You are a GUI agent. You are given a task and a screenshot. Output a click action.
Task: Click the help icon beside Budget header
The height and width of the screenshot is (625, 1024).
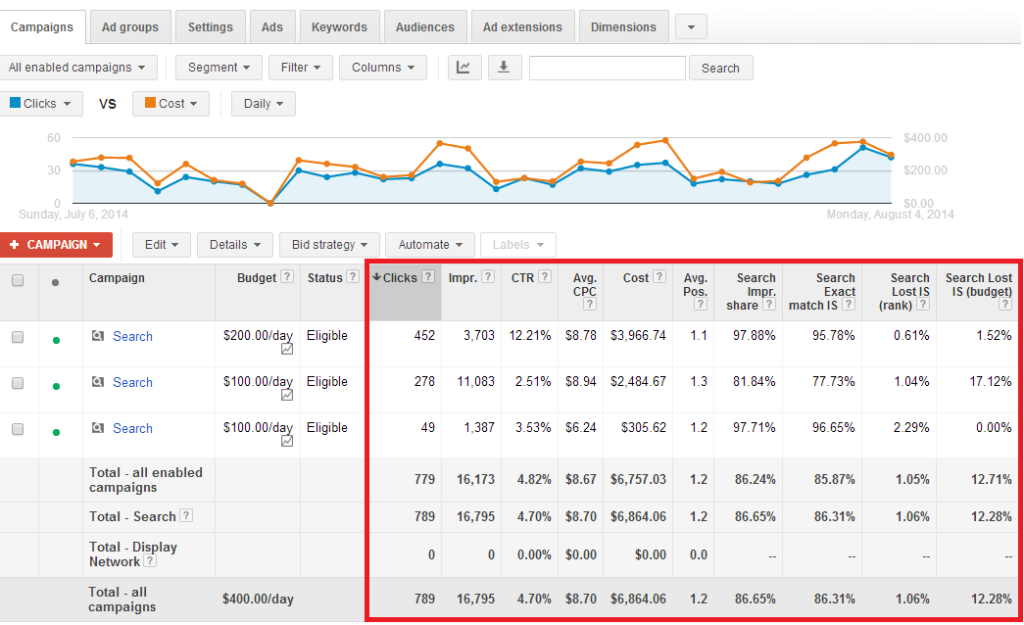coord(286,278)
